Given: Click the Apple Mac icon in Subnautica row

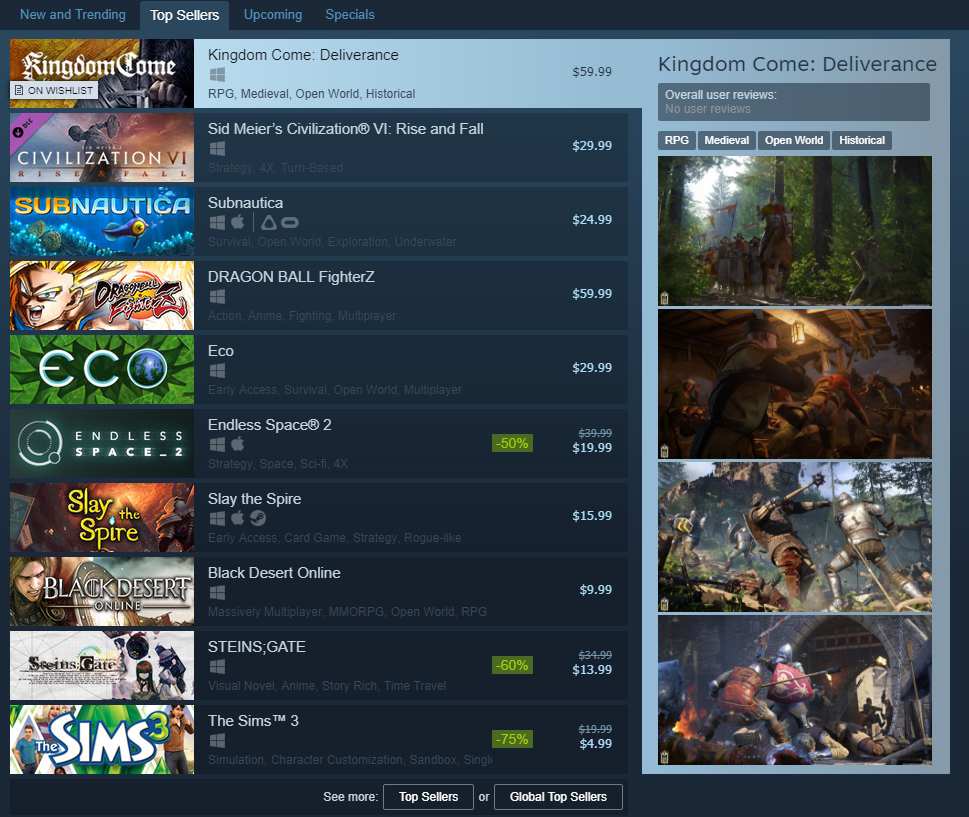Looking at the screenshot, I should (x=237, y=222).
